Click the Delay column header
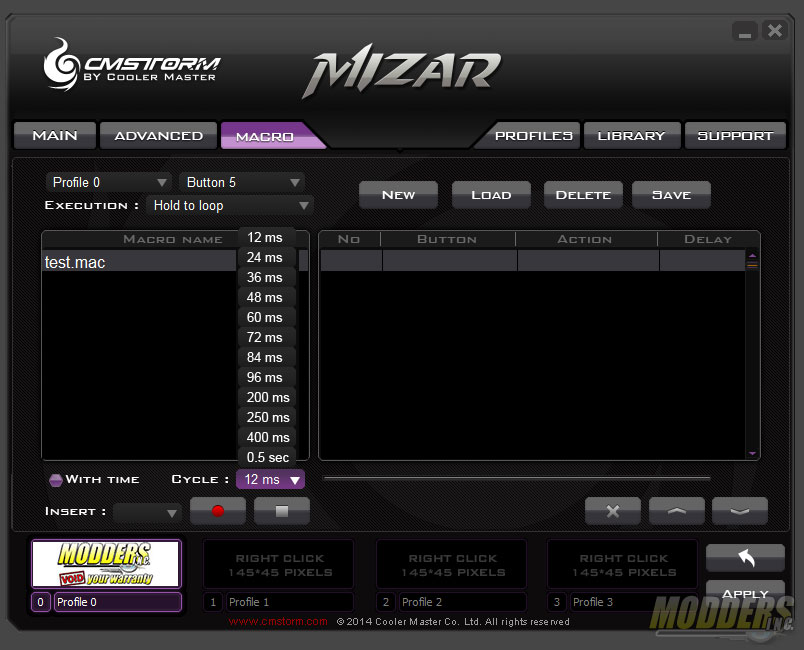The height and width of the screenshot is (650, 804). point(708,239)
